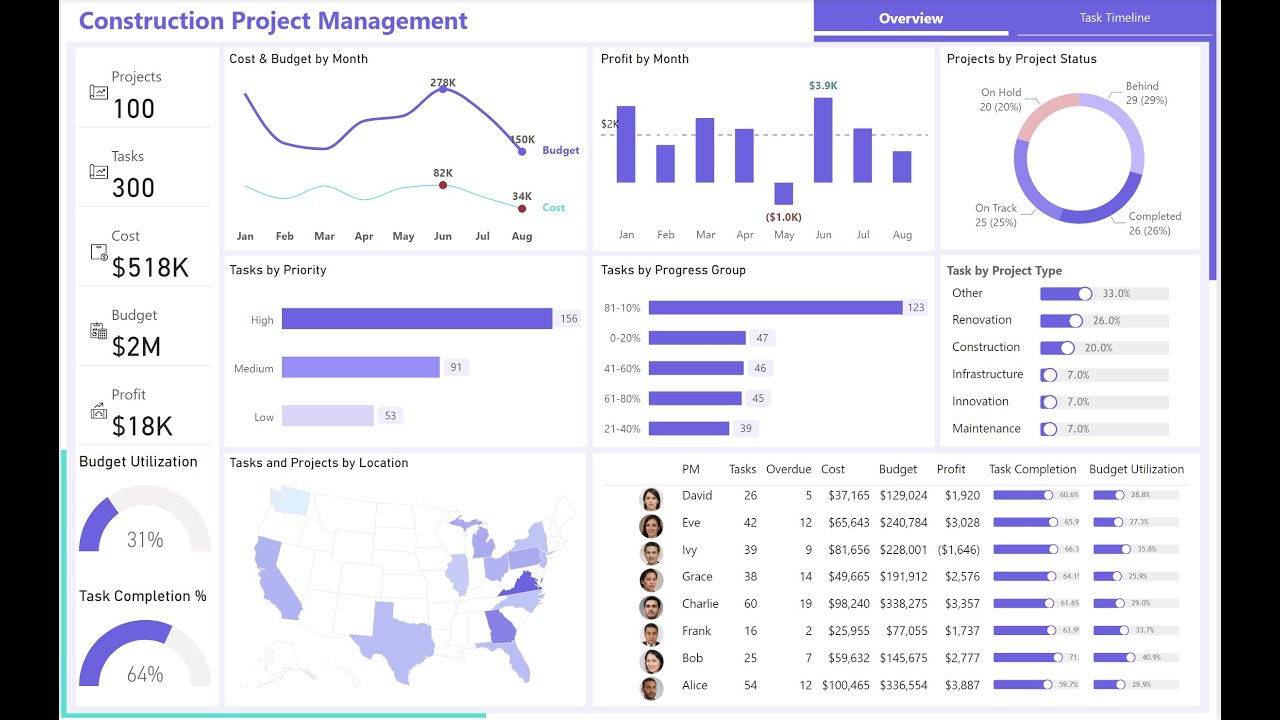The image size is (1280, 720).
Task: Select Ivy's avatar photo
Action: 651,553
